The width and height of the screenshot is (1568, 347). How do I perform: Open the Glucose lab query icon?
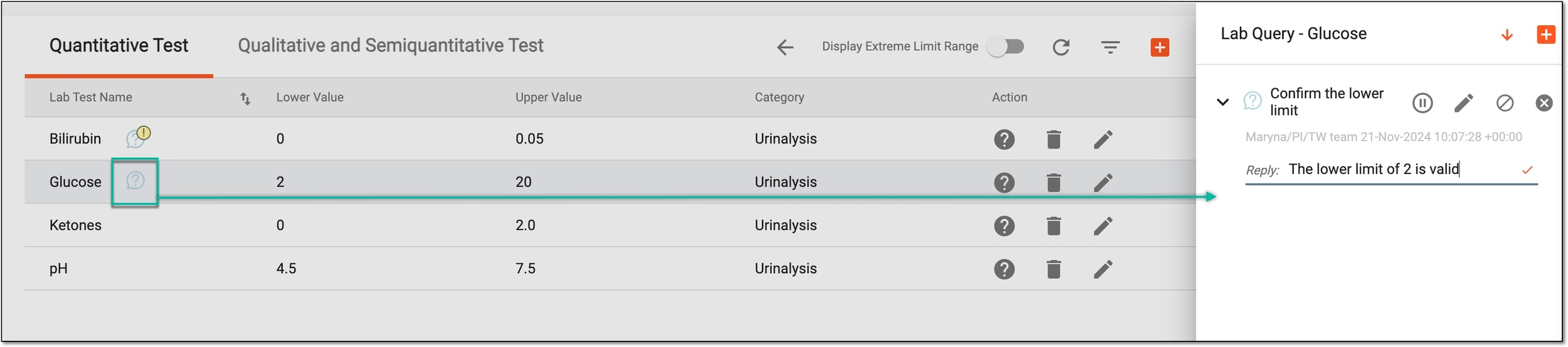pyautogui.click(x=135, y=181)
